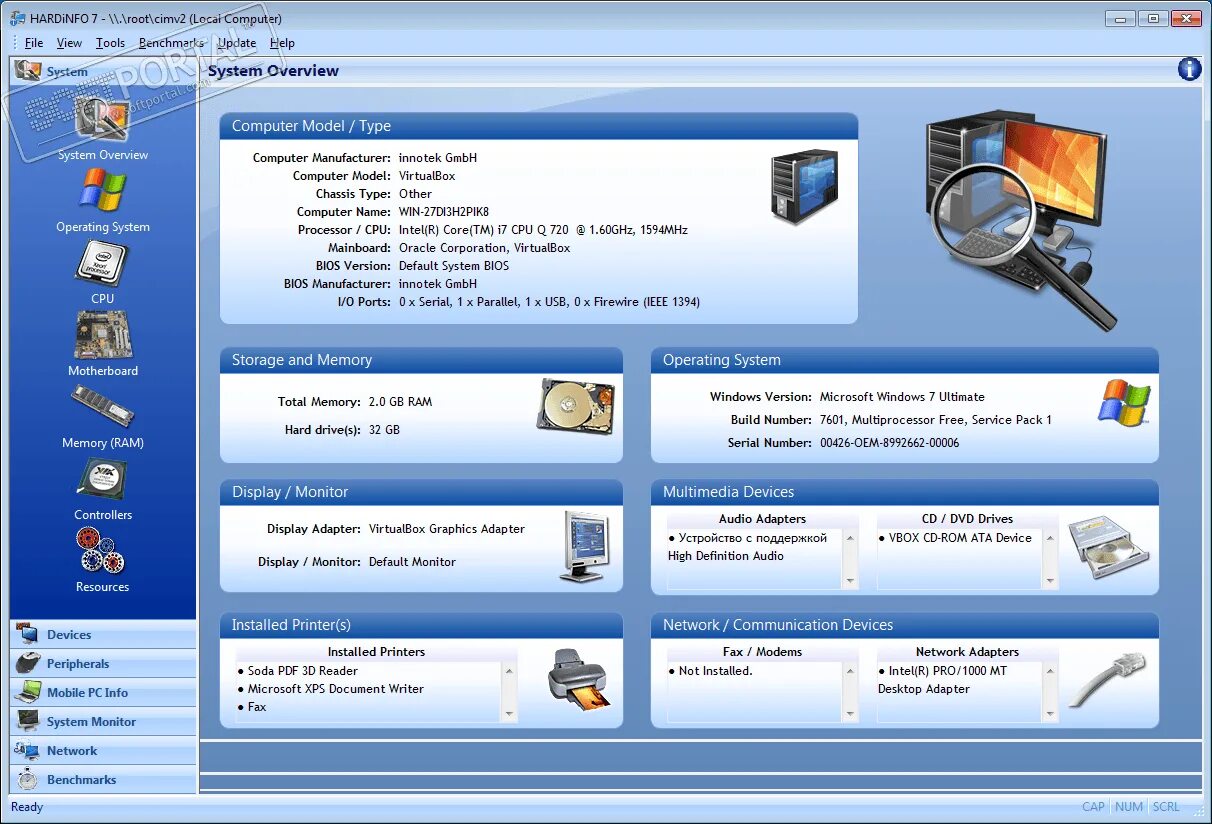1212x824 pixels.
Task: Open the Motherboard sidebar icon
Action: click(x=102, y=340)
